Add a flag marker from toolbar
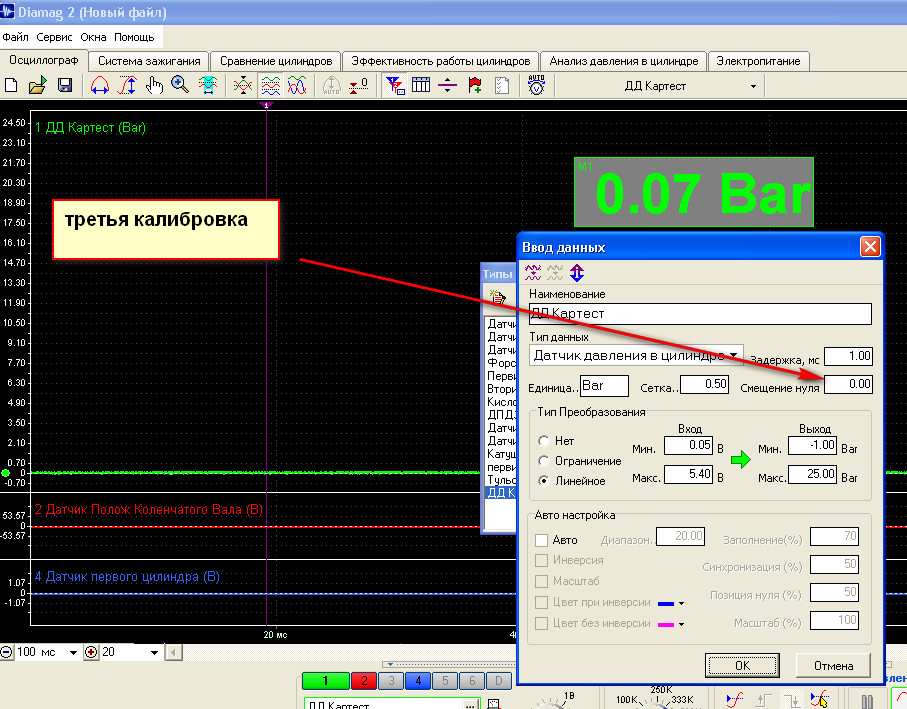Image resolution: width=907 pixels, height=709 pixels. [475, 86]
